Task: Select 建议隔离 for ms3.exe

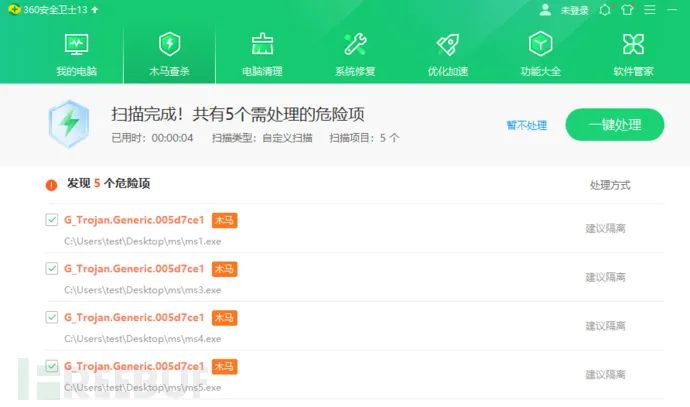Action: pos(606,277)
